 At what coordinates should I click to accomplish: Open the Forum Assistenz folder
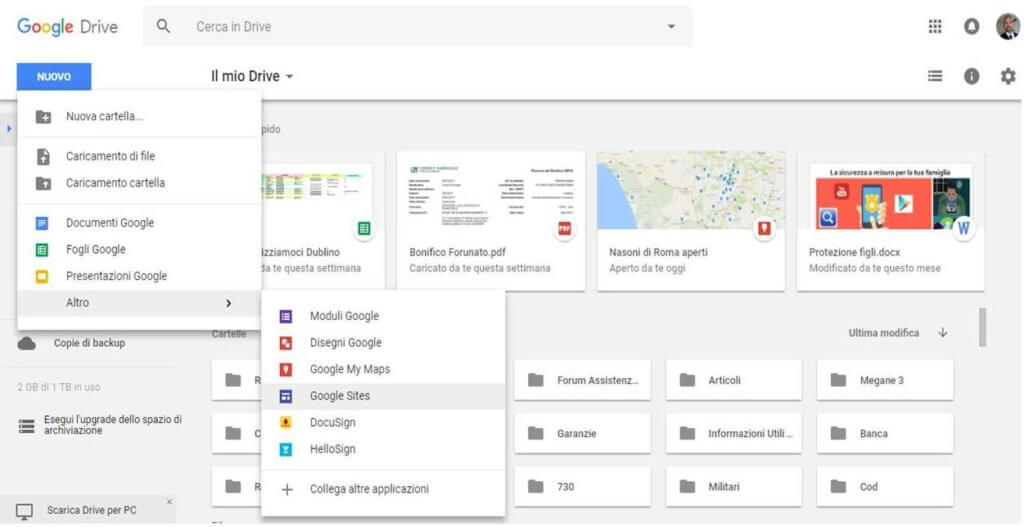(583, 380)
